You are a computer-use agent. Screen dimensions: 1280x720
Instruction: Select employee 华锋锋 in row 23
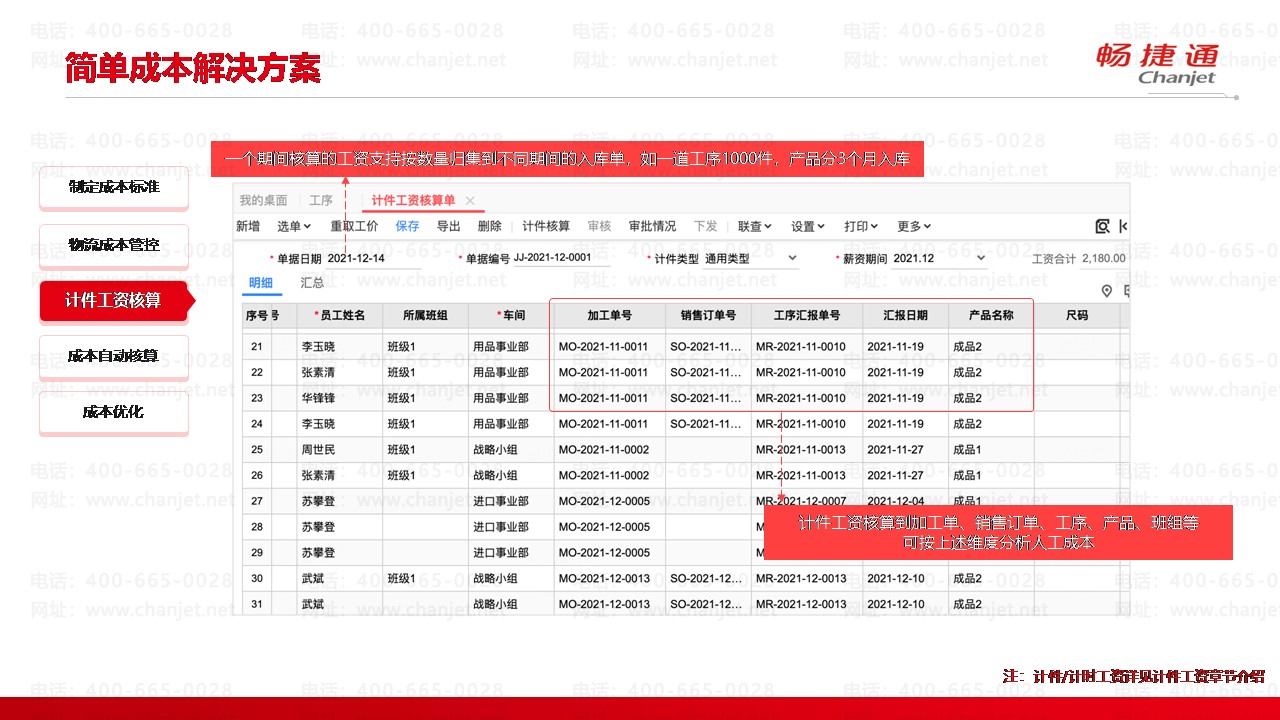tap(320, 398)
